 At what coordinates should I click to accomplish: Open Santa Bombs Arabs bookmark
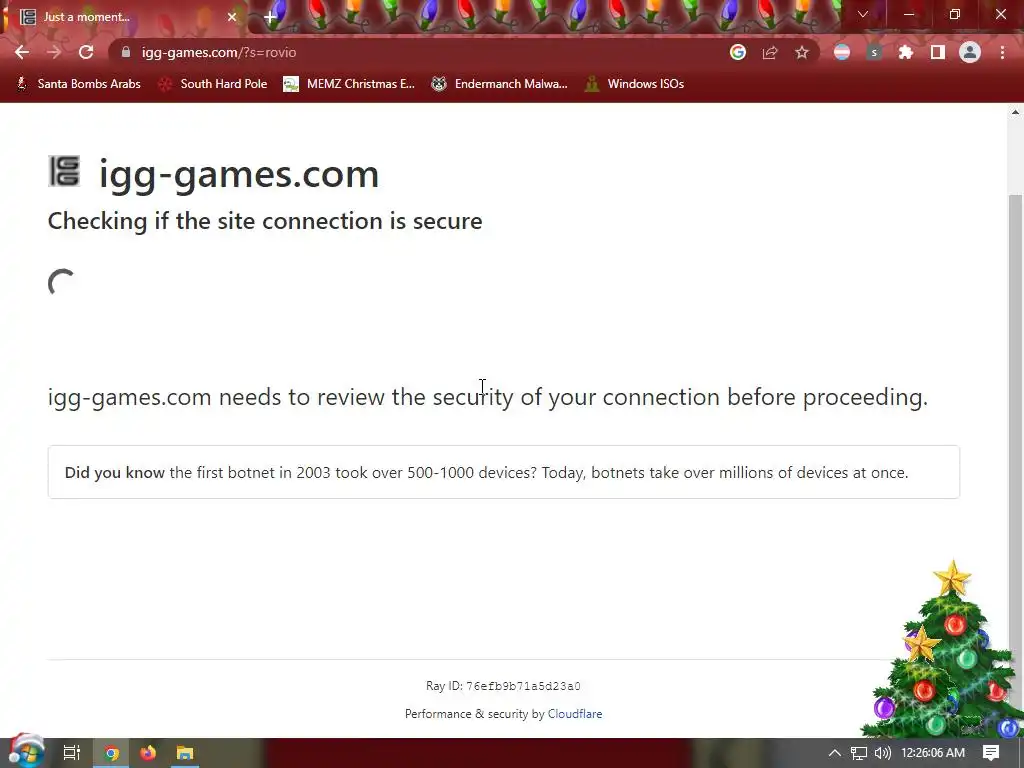point(78,84)
